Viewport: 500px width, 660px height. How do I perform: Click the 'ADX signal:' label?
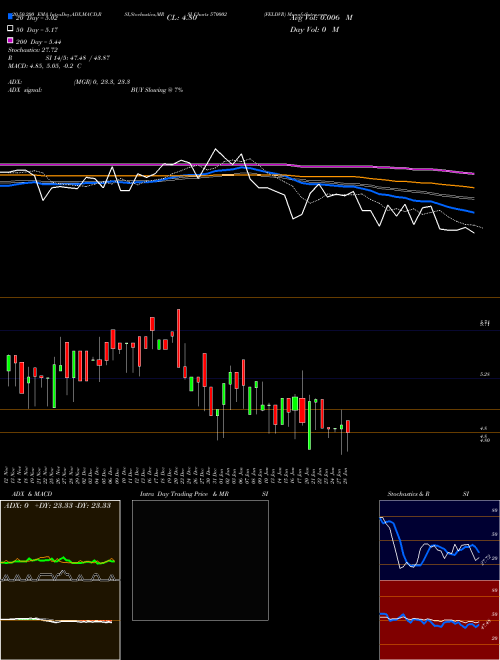[25, 90]
